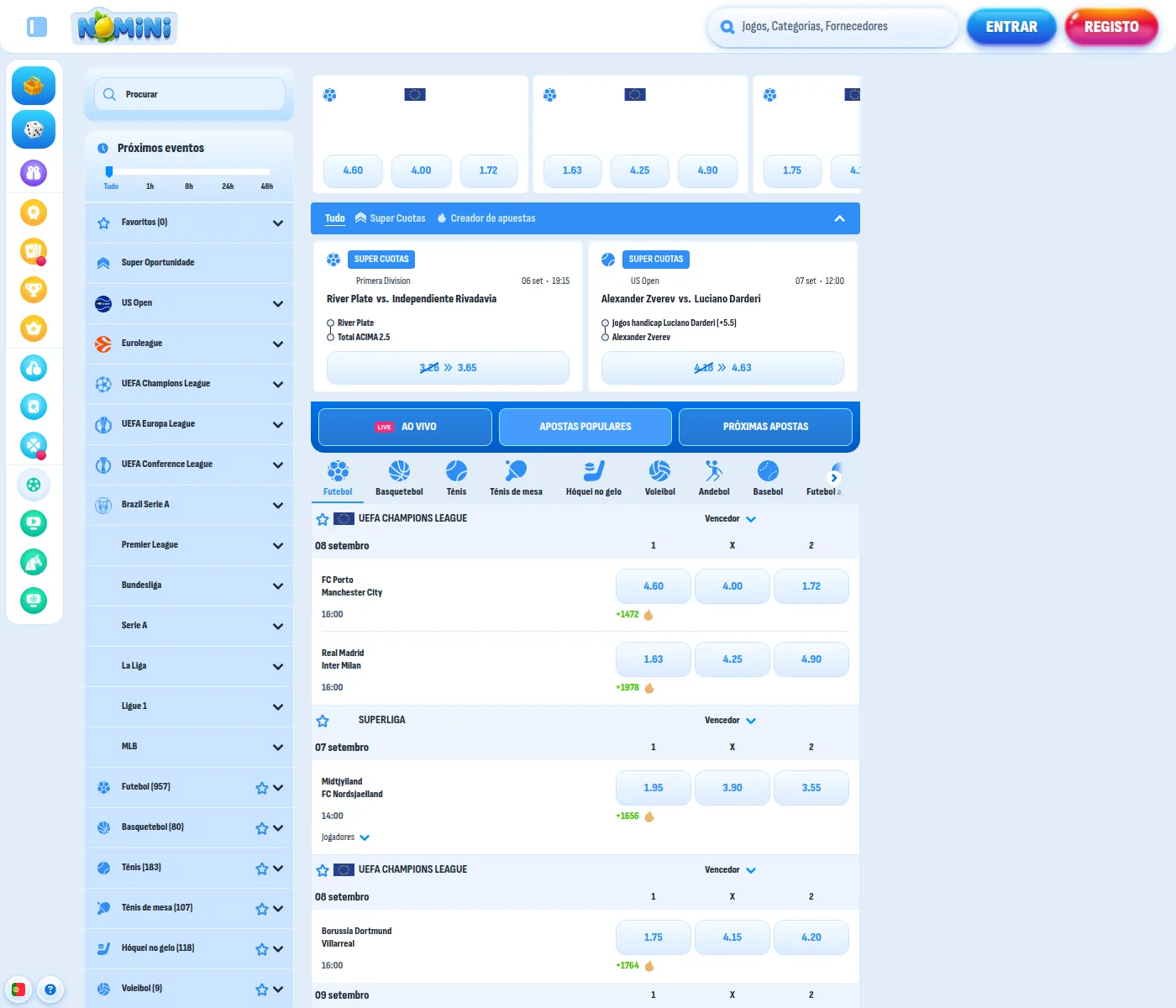Click the blue four-leaf clover icon
The width and height of the screenshot is (1176, 1008).
pyautogui.click(x=34, y=445)
